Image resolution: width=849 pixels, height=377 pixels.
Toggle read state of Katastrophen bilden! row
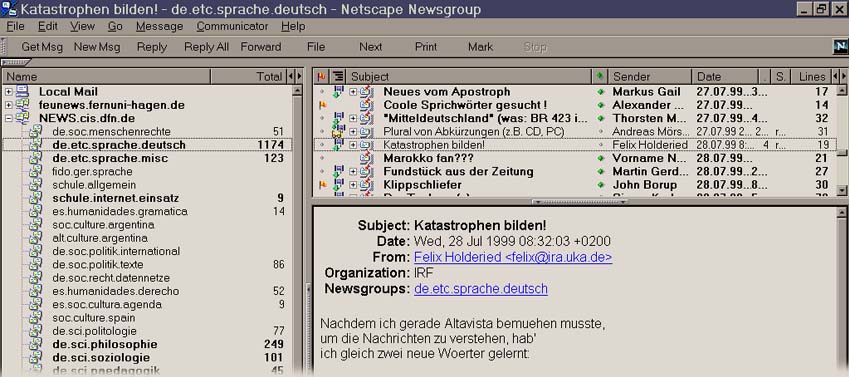pos(600,145)
